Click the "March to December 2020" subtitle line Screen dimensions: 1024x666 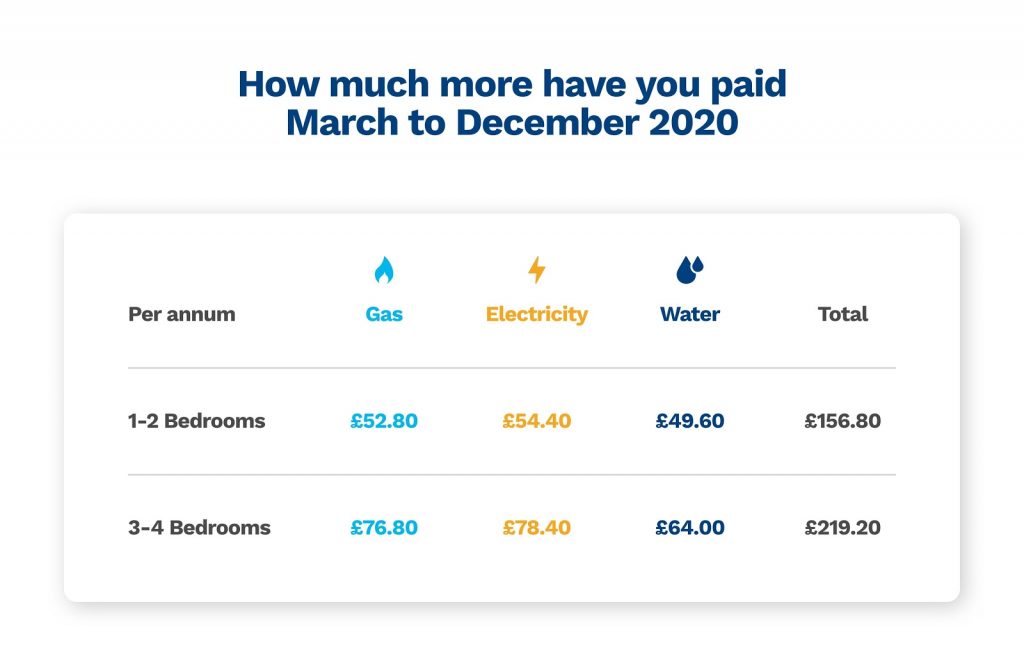[x=512, y=123]
